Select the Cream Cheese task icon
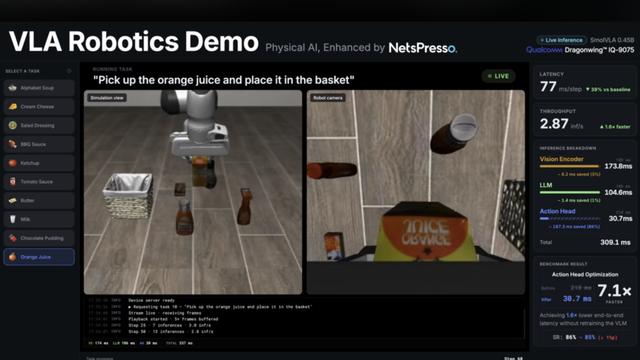 point(13,107)
